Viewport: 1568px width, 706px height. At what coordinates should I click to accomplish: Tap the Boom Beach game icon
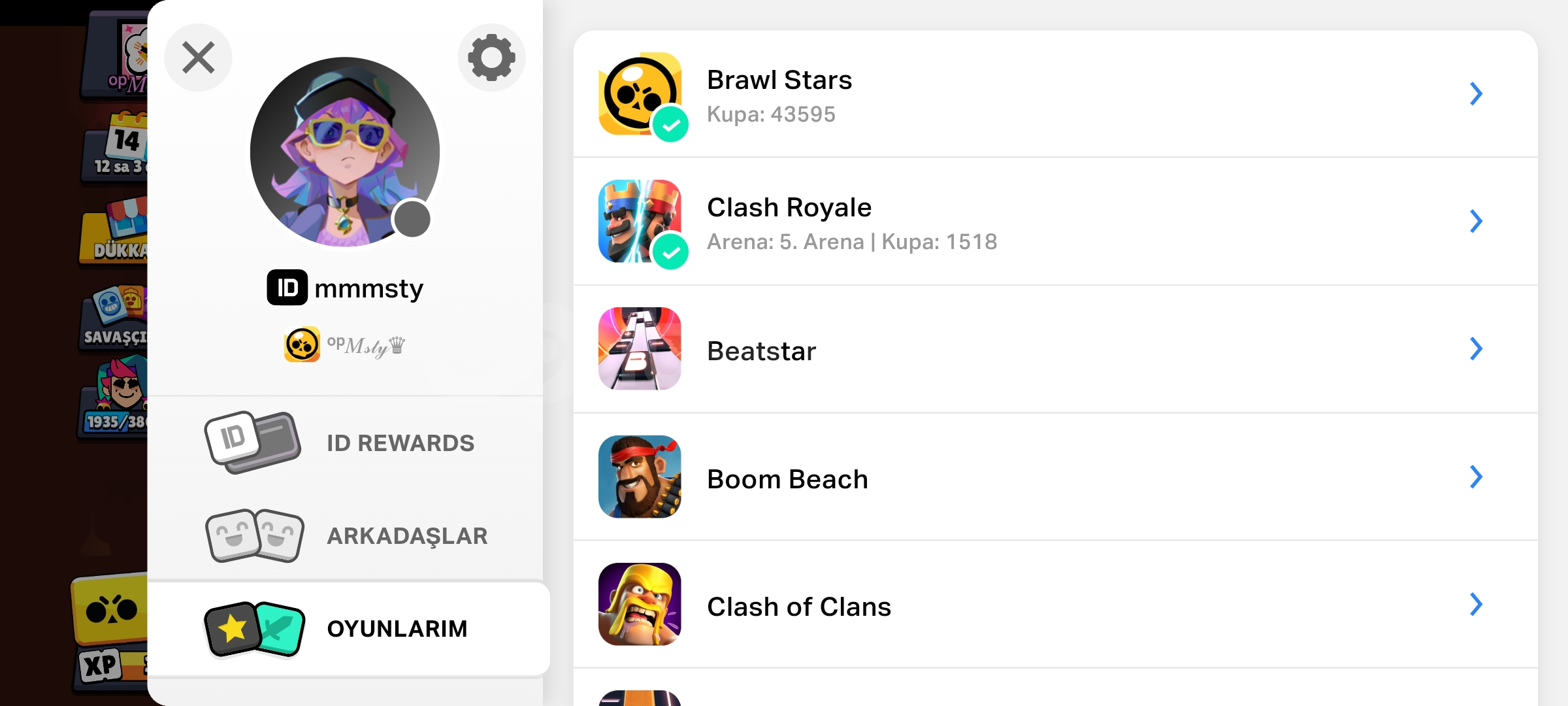[640, 477]
